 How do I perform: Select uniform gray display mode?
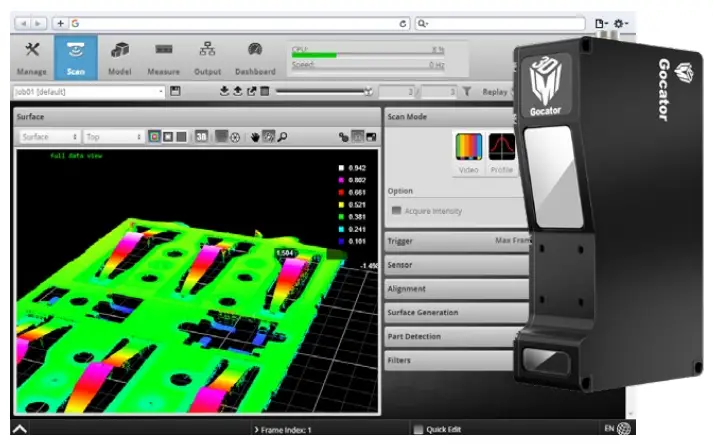181,137
